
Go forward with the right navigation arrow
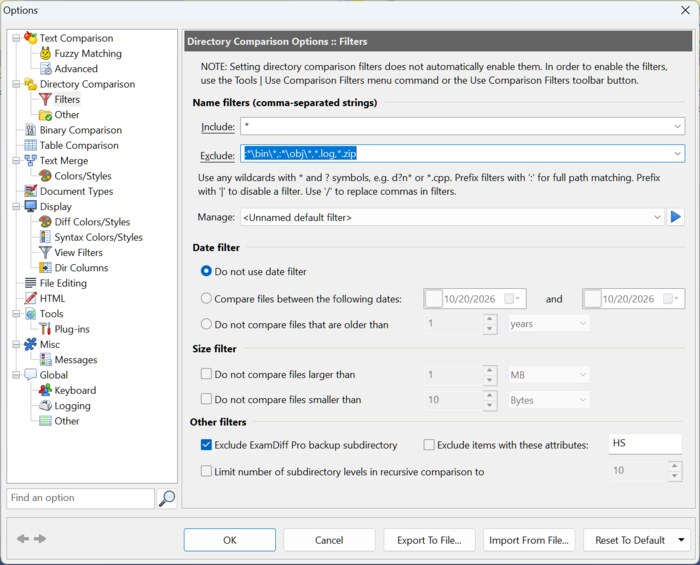40,539
